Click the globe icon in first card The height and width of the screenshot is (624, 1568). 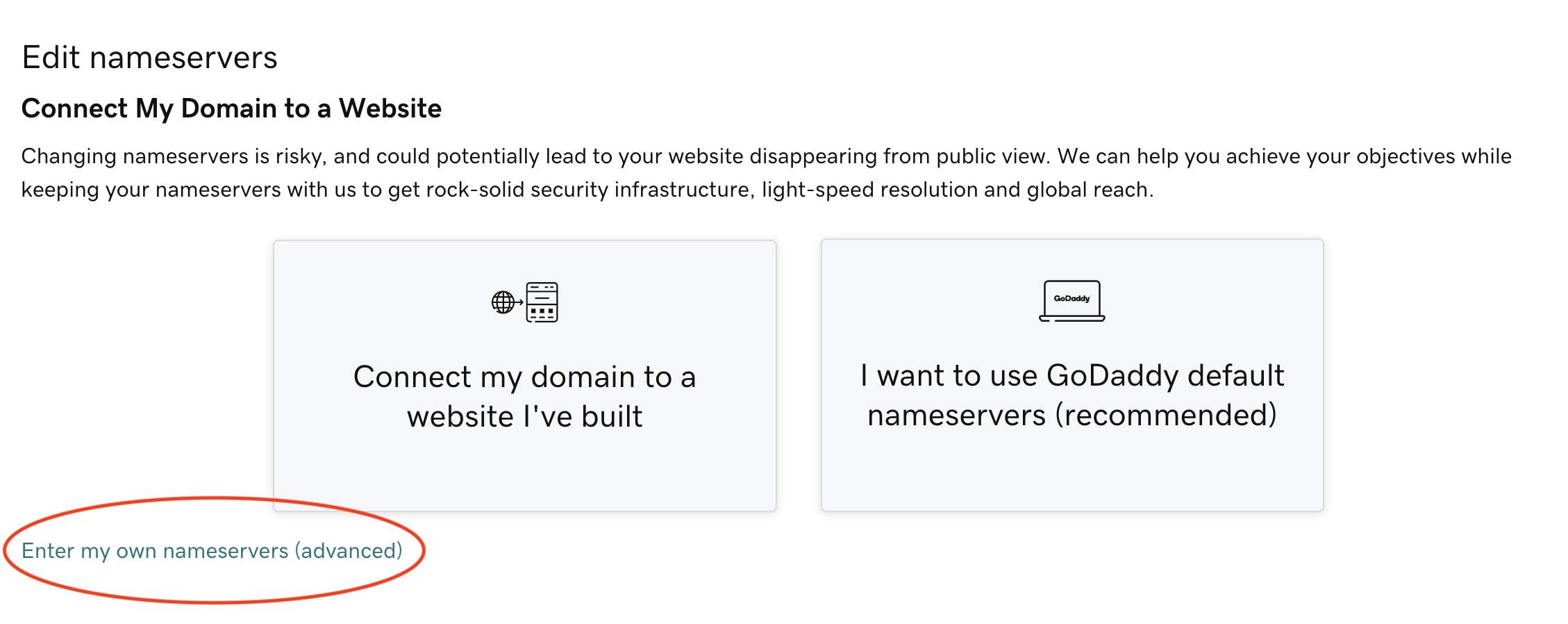[503, 302]
